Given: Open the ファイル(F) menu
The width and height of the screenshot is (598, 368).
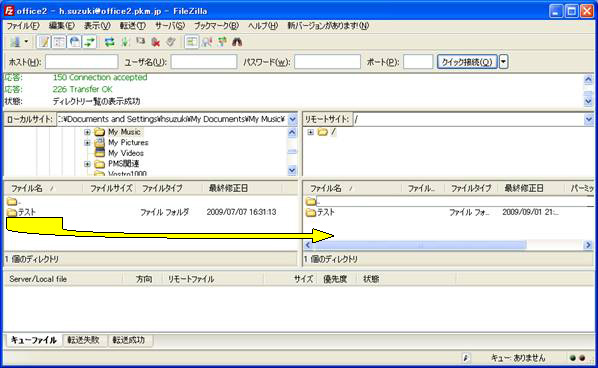Looking at the screenshot, I should click(x=23, y=26).
